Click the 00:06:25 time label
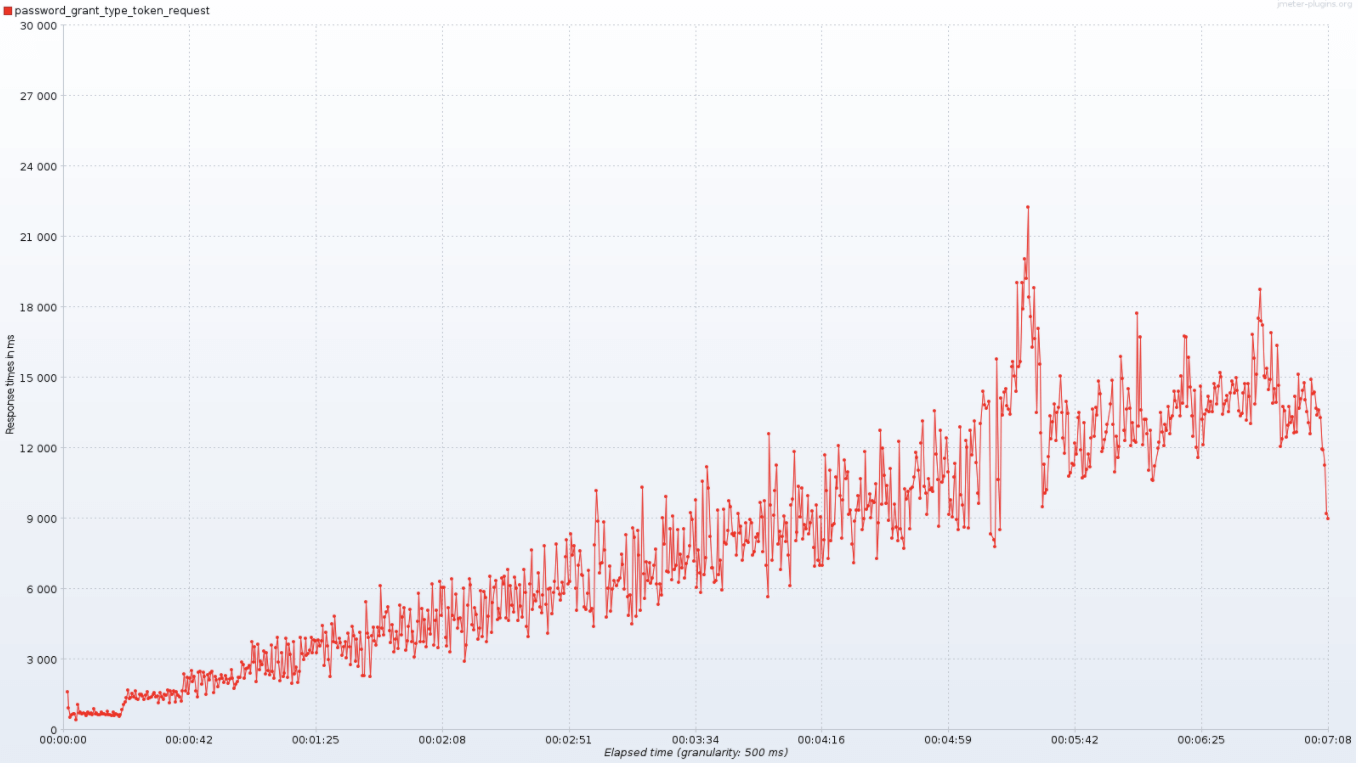1360x770 pixels. pyautogui.click(x=1201, y=740)
